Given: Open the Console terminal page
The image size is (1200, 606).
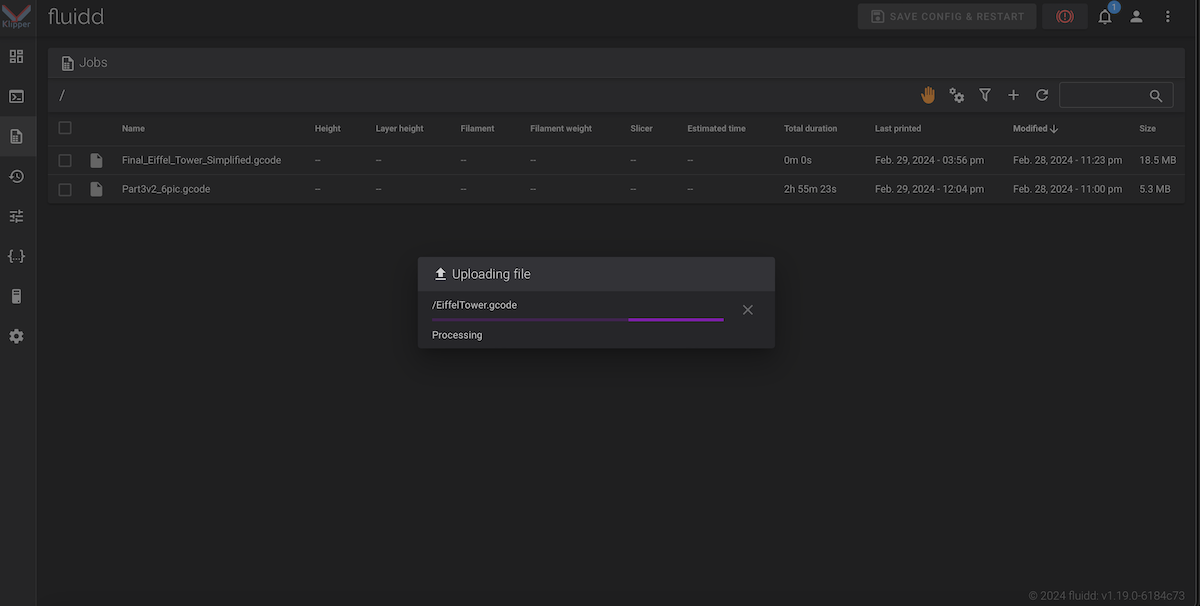Looking at the screenshot, I should click(16, 96).
